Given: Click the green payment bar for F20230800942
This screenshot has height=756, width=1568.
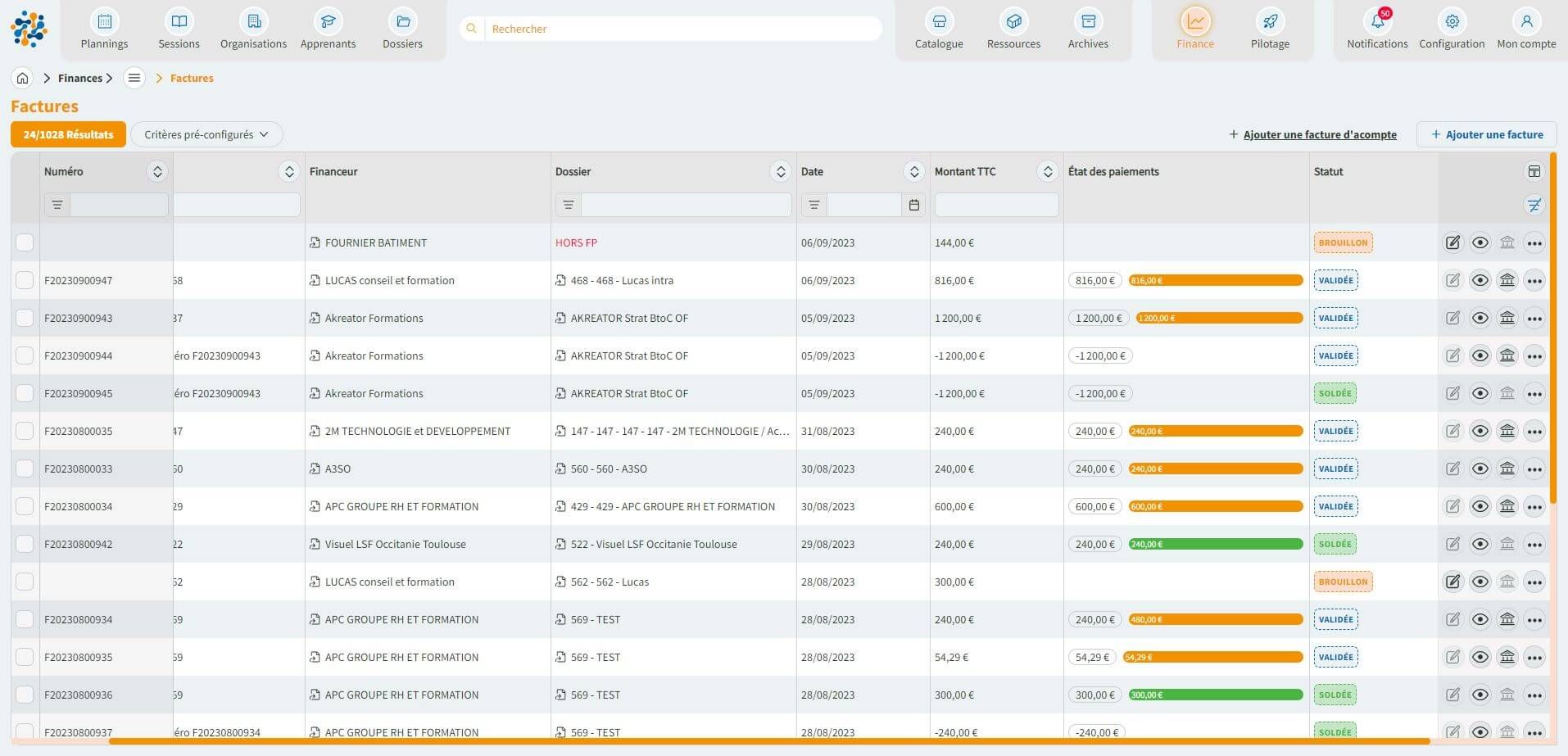Looking at the screenshot, I should (x=1215, y=544).
